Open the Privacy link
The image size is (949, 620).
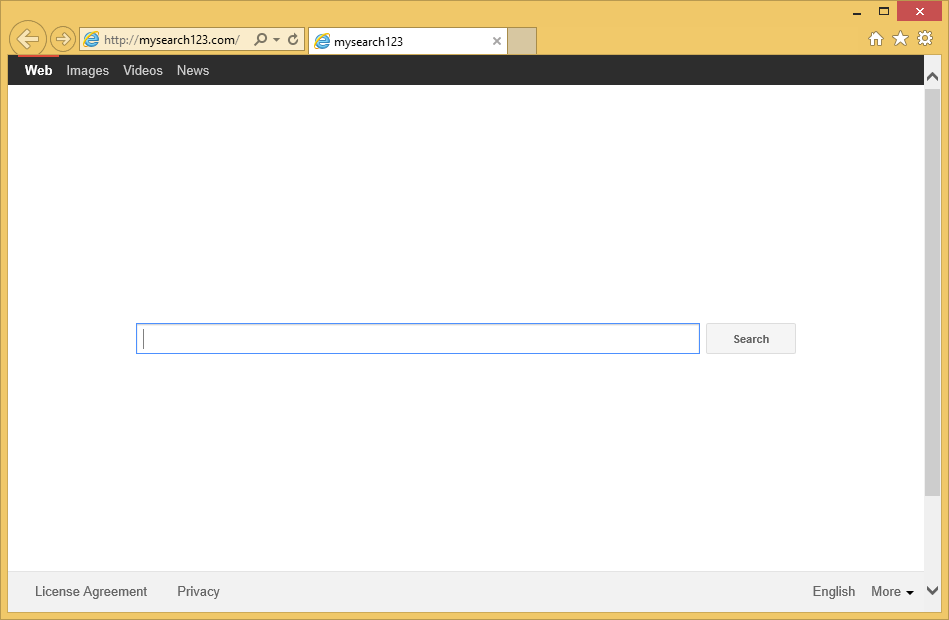[x=198, y=592]
